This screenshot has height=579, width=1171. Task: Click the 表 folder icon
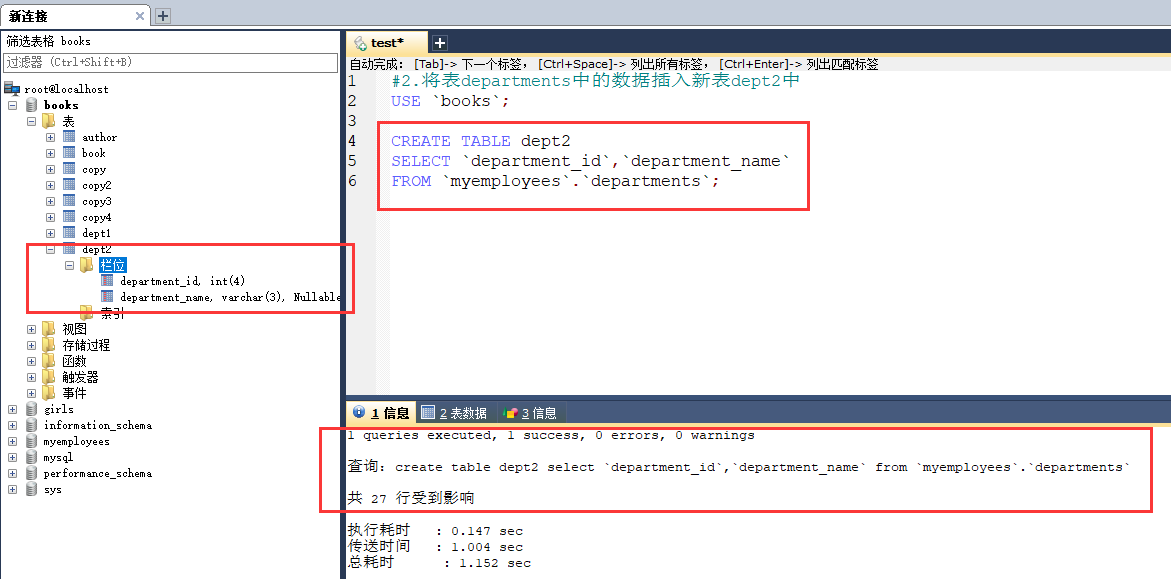(49, 121)
